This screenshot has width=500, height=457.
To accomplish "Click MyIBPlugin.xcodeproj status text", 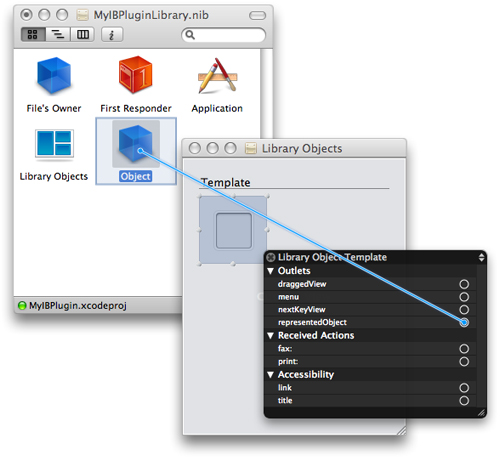I will tap(78, 305).
